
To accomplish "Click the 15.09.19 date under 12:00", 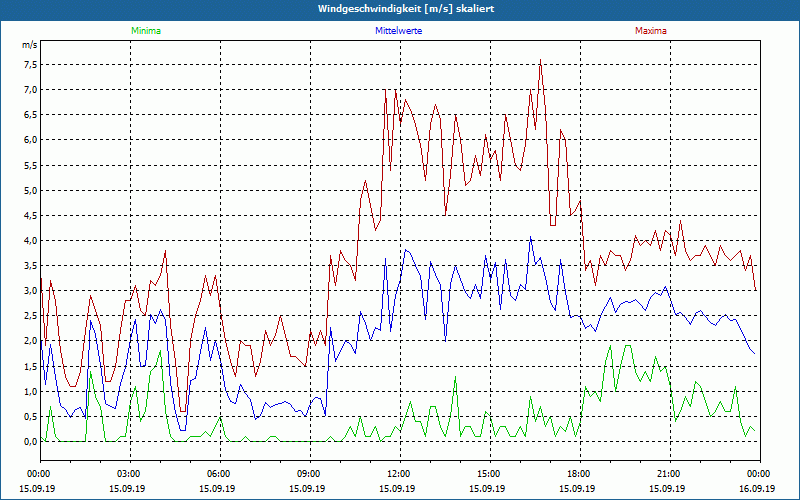I will pos(397,488).
